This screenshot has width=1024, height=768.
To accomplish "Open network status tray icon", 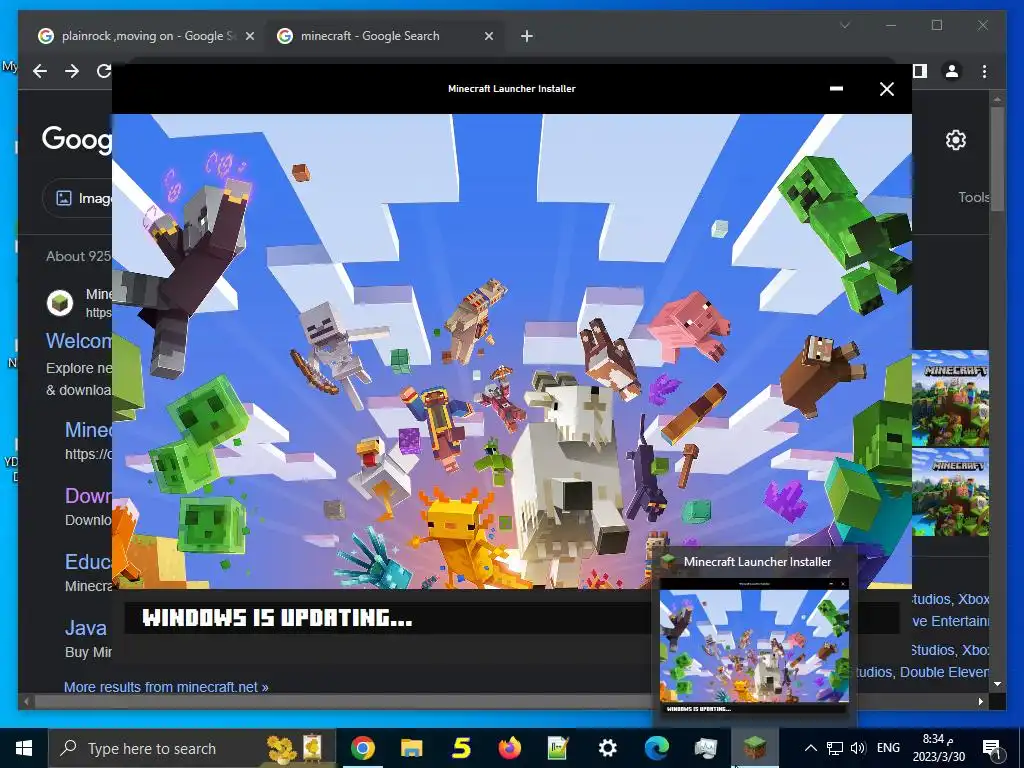I will (x=835, y=748).
